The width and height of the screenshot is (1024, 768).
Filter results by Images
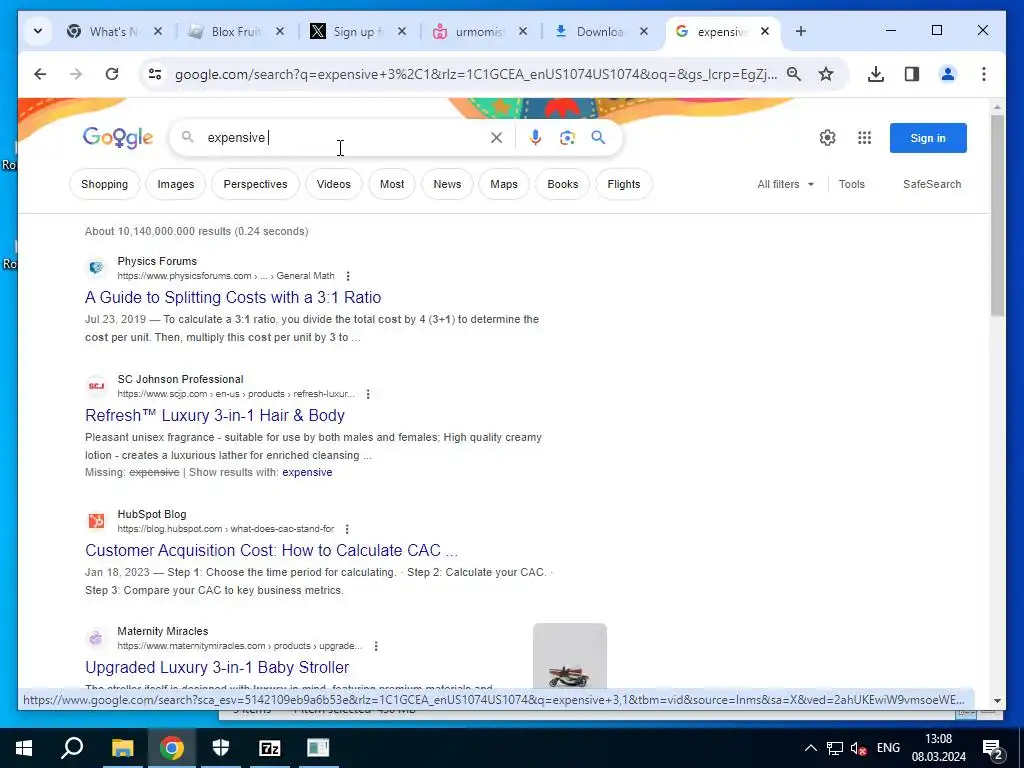coord(176,184)
